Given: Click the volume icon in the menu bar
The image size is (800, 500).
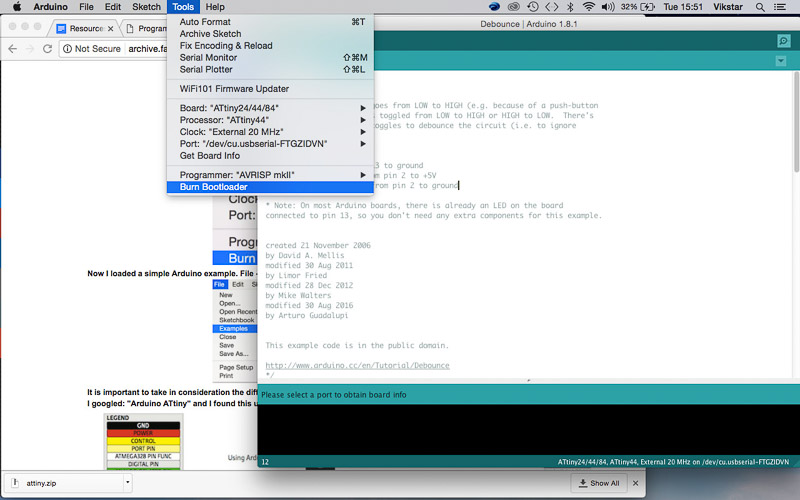Looking at the screenshot, I should click(607, 7).
